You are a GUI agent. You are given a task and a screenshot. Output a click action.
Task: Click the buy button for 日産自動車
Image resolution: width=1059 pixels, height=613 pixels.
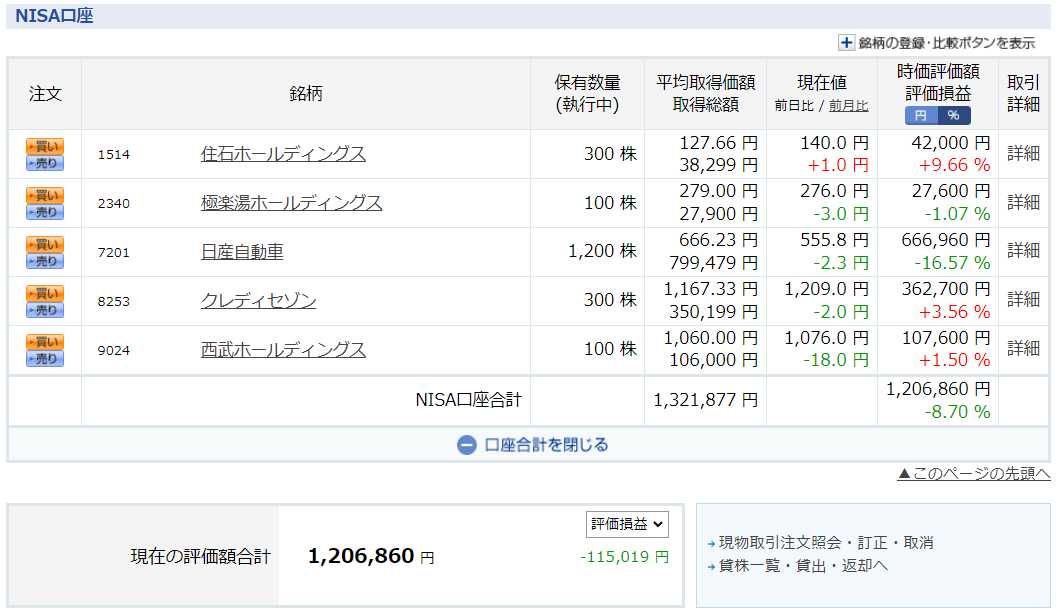(x=45, y=244)
